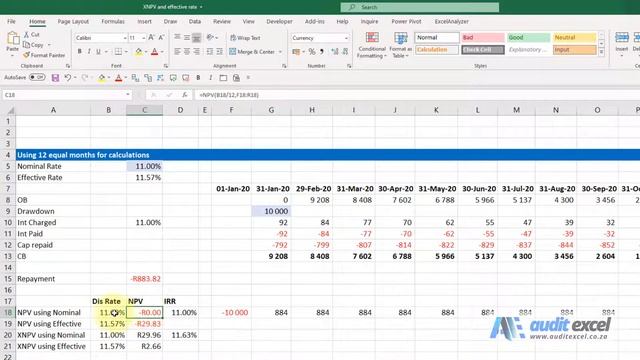Select cell with -R883.82 repayment
640x360 pixels.
(x=144, y=279)
